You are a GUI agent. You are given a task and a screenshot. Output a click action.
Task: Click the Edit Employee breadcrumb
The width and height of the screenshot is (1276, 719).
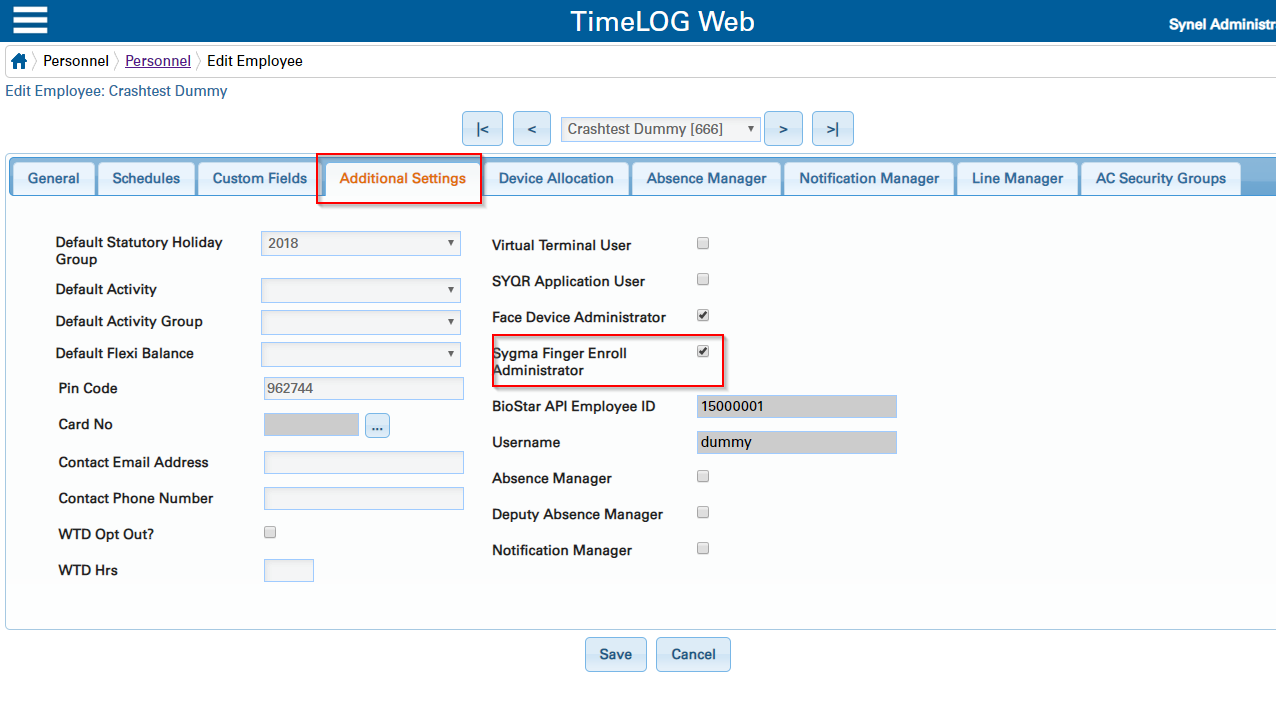pyautogui.click(x=255, y=61)
